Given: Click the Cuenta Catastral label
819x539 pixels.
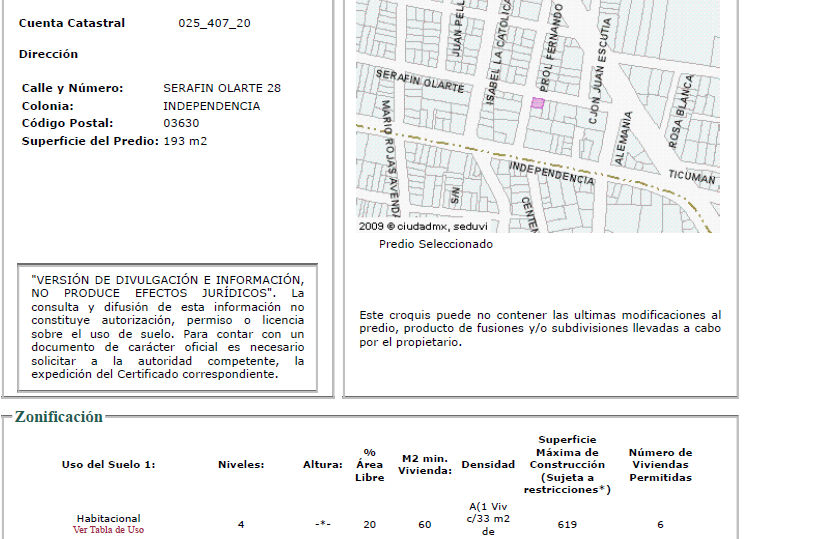Looking at the screenshot, I should coord(72,23).
